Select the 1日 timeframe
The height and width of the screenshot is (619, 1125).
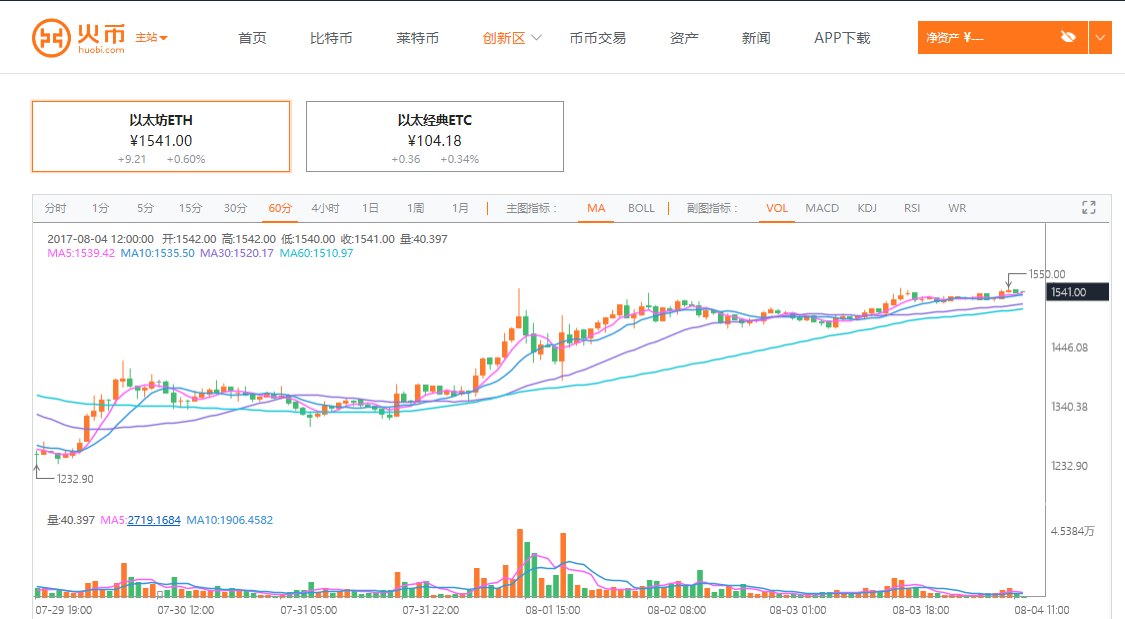point(370,208)
